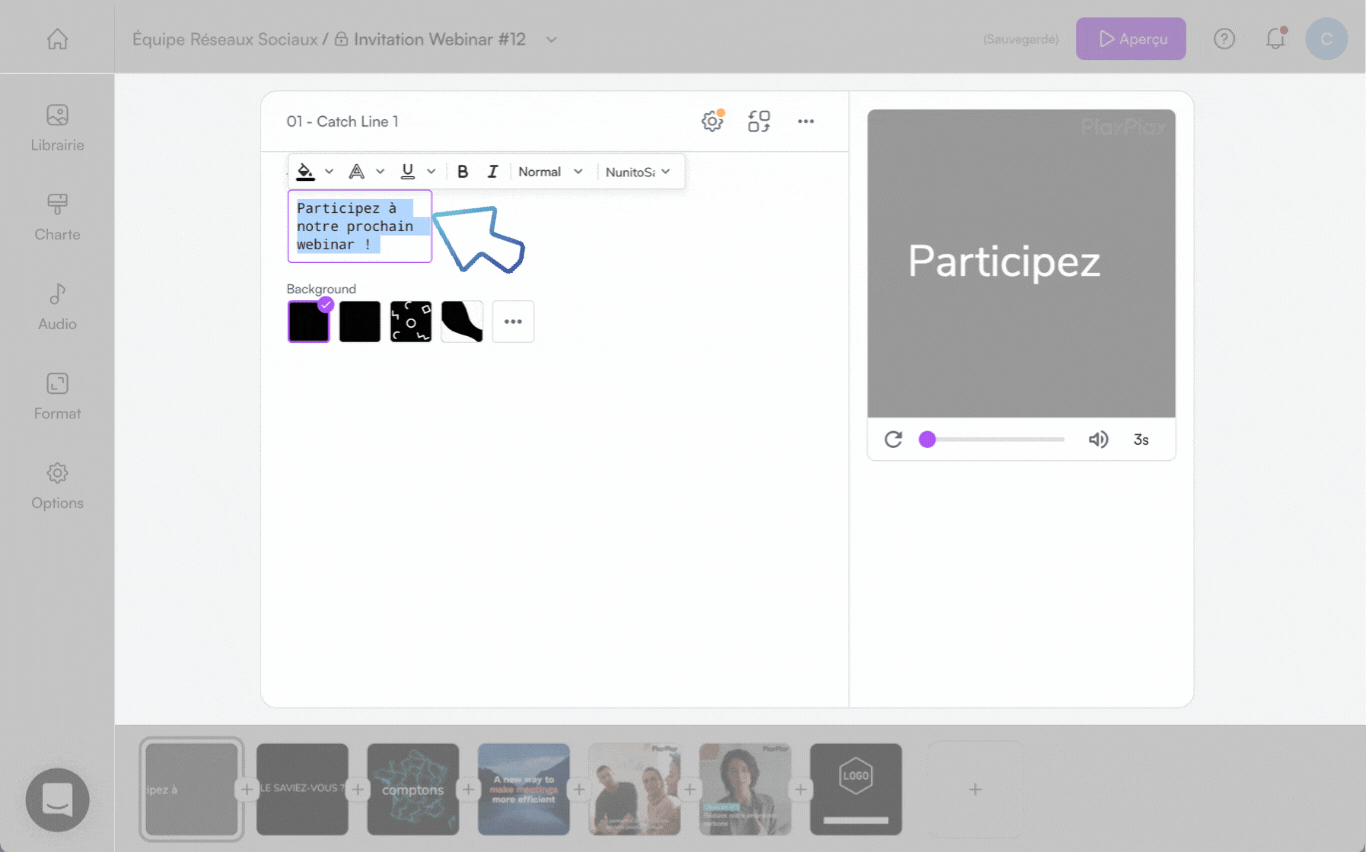
Task: Add slide after the first thumbnail
Action: (x=247, y=790)
